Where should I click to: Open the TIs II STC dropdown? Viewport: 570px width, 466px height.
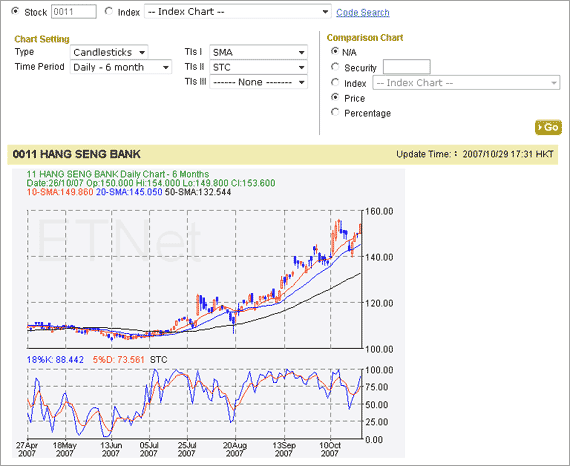click(x=258, y=67)
